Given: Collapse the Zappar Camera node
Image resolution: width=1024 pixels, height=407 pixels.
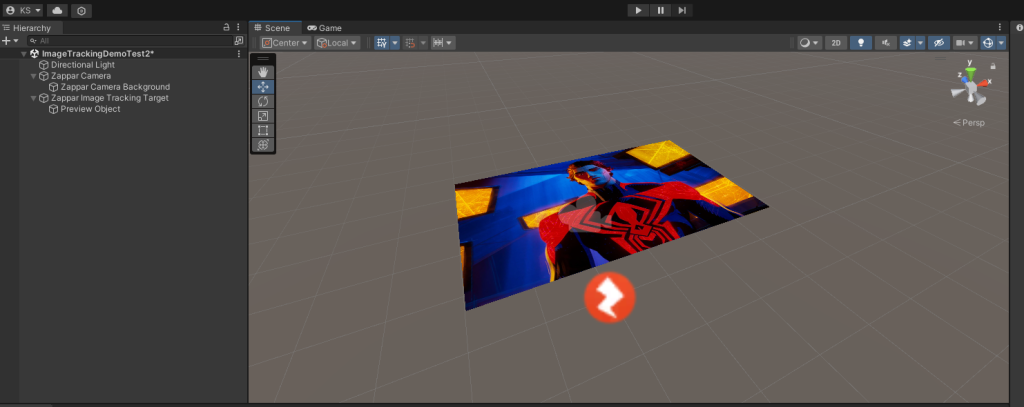Looking at the screenshot, I should pos(34,76).
